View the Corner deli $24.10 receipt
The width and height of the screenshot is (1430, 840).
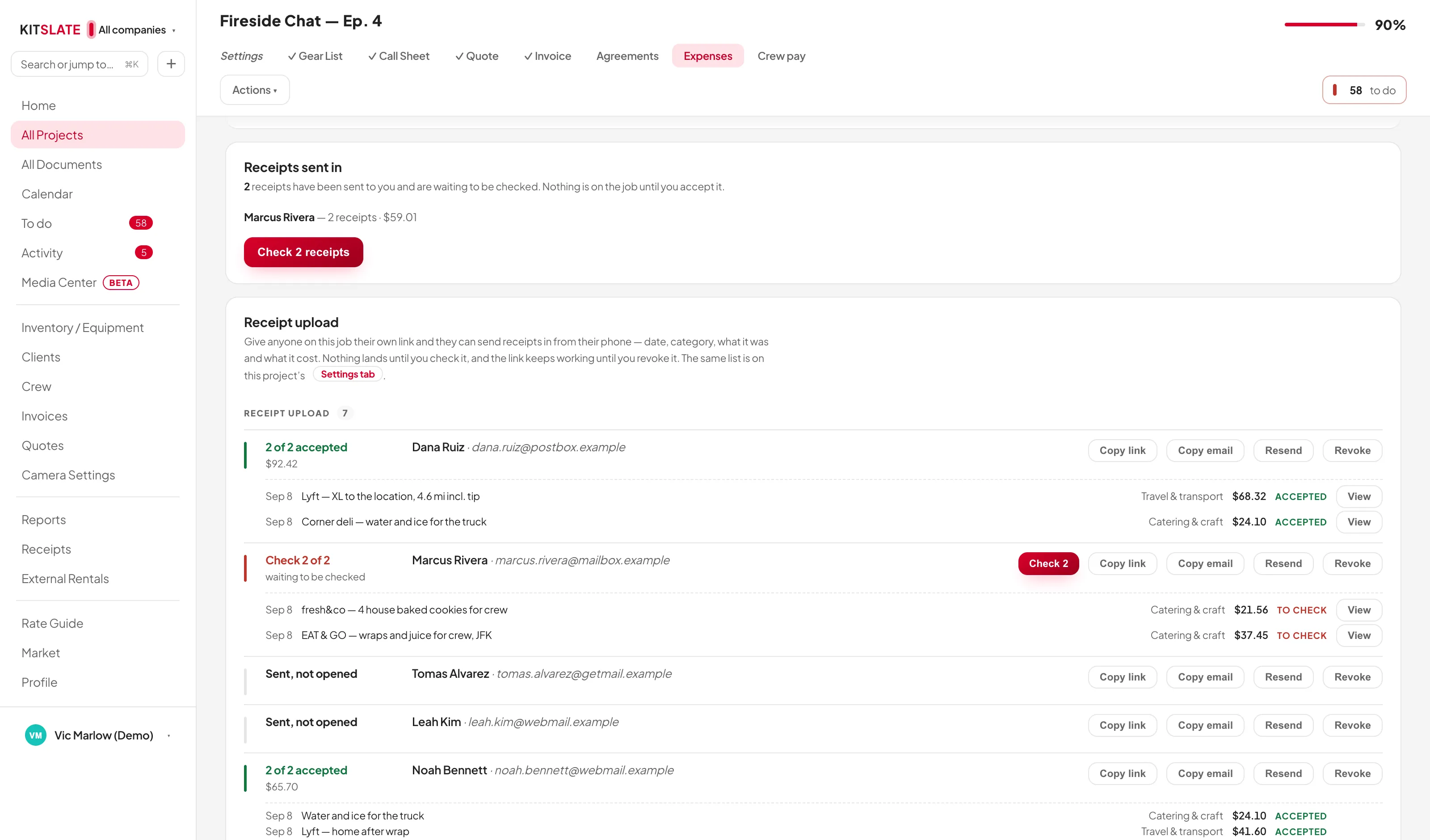coord(1358,521)
